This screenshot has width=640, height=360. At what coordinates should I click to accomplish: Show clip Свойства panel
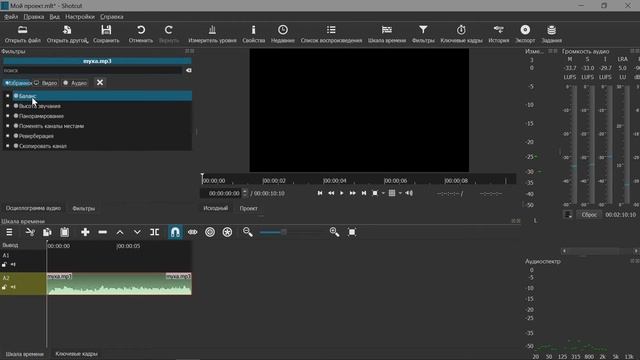click(253, 34)
